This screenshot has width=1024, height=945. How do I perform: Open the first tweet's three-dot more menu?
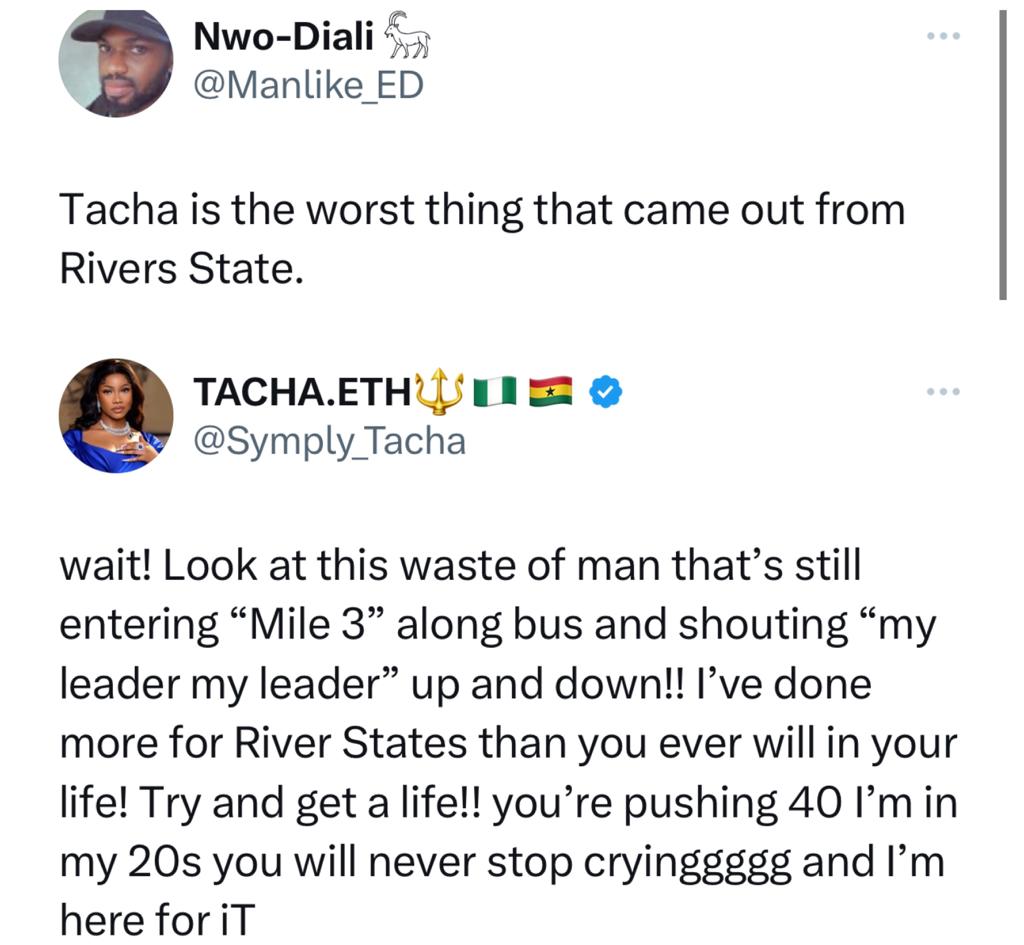click(x=941, y=37)
